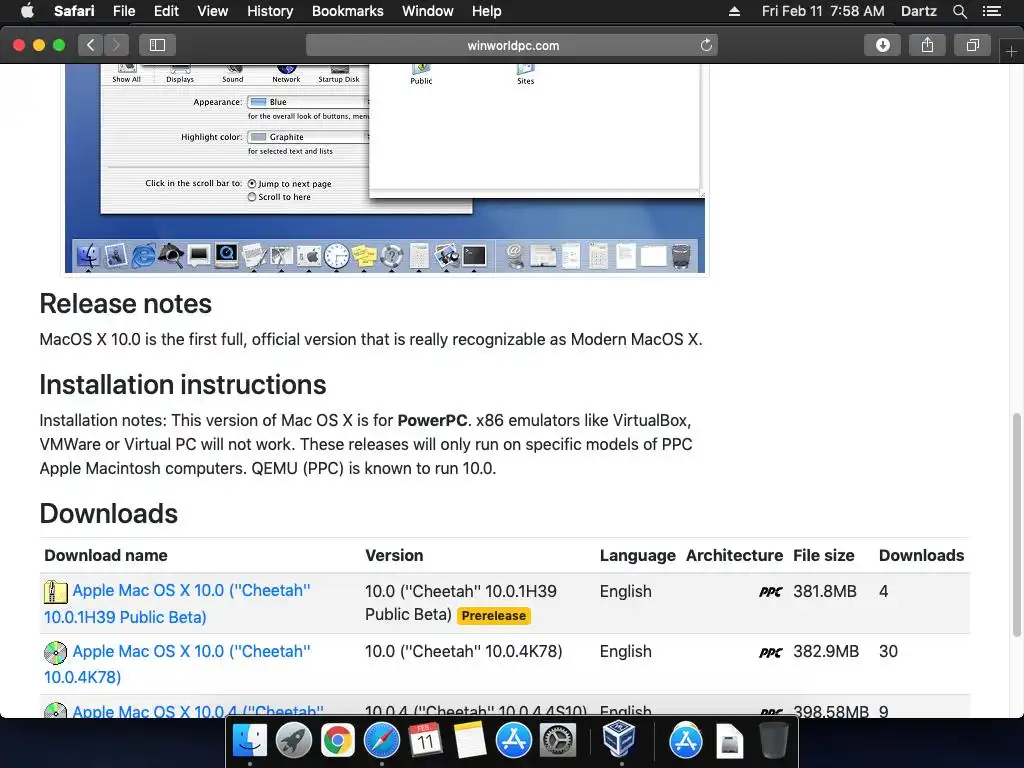This screenshot has height=768, width=1024.
Task: Click the Prerelease badge
Action: click(x=494, y=615)
